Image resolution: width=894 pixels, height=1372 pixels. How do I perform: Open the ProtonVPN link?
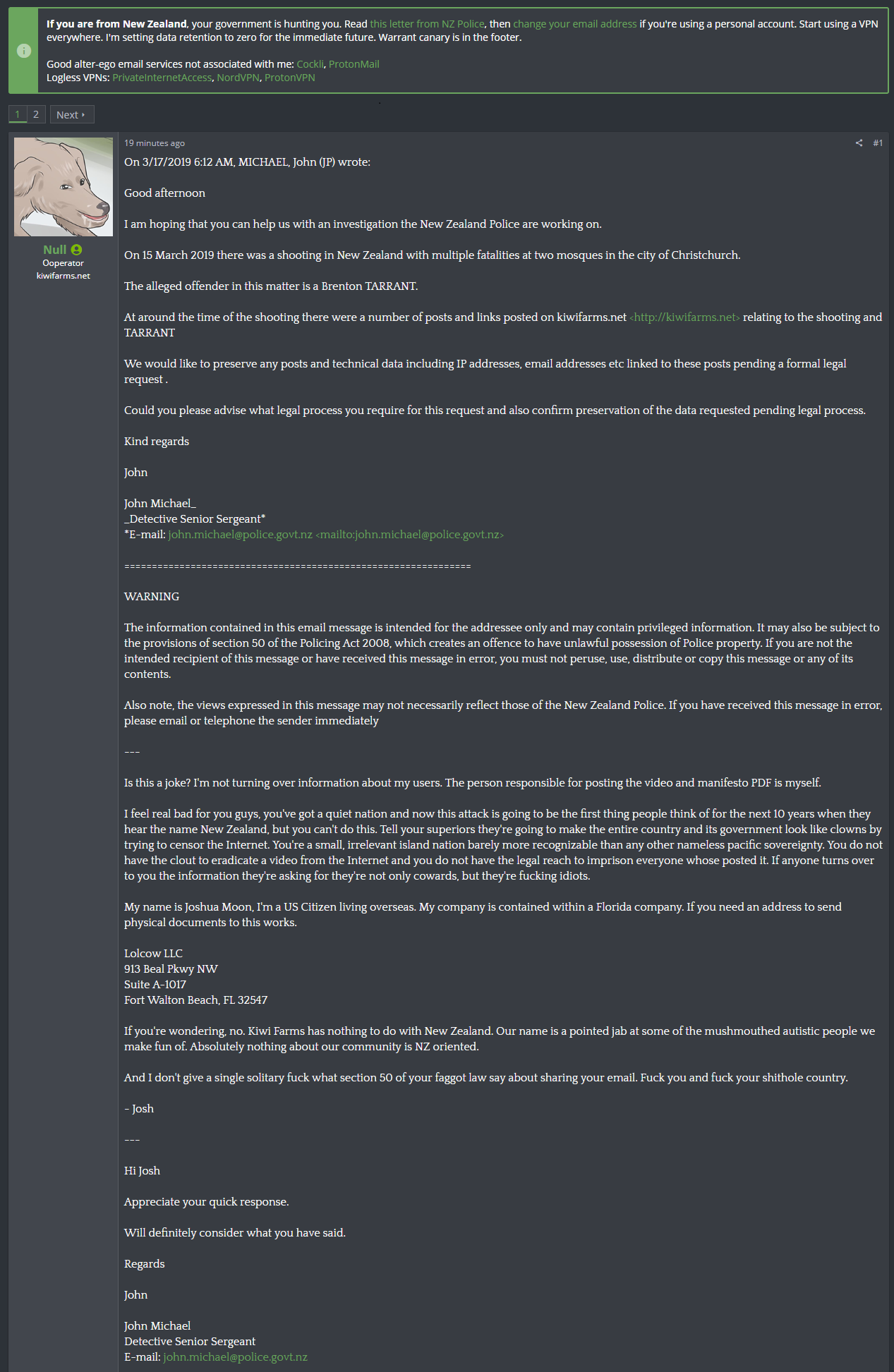coord(289,78)
